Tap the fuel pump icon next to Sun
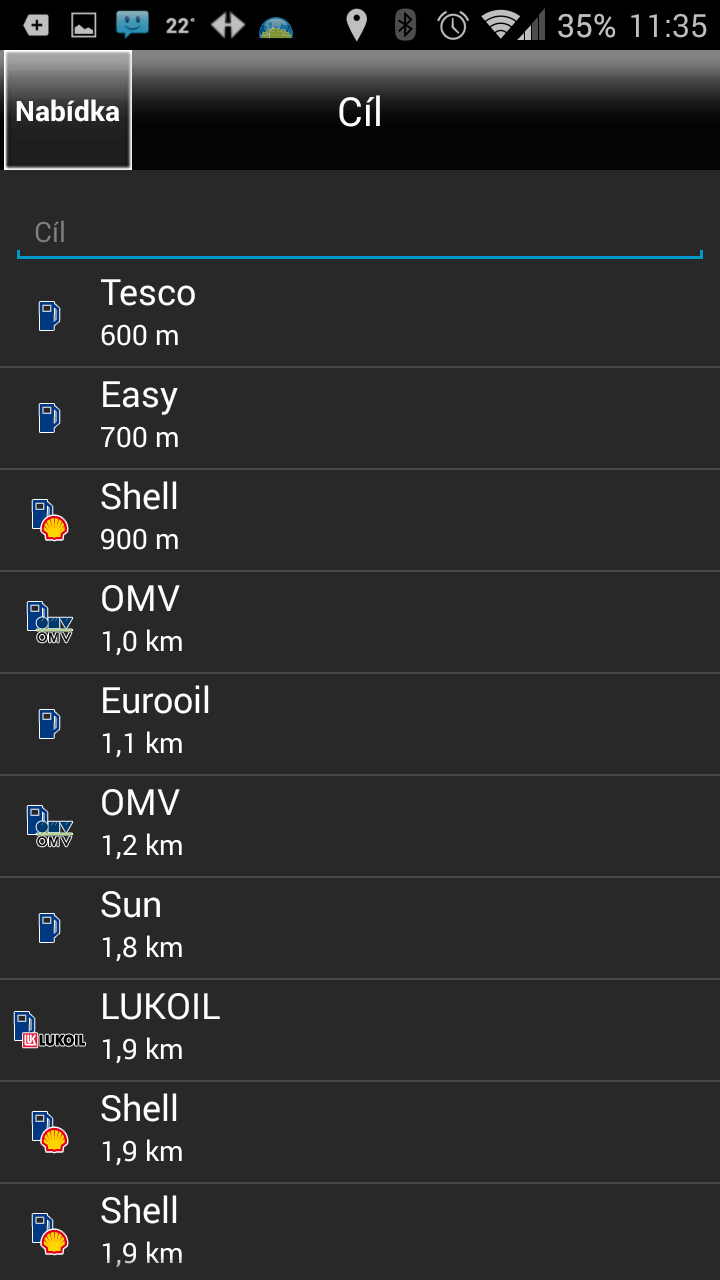Screen dimensions: 720x1280 tap(49, 928)
